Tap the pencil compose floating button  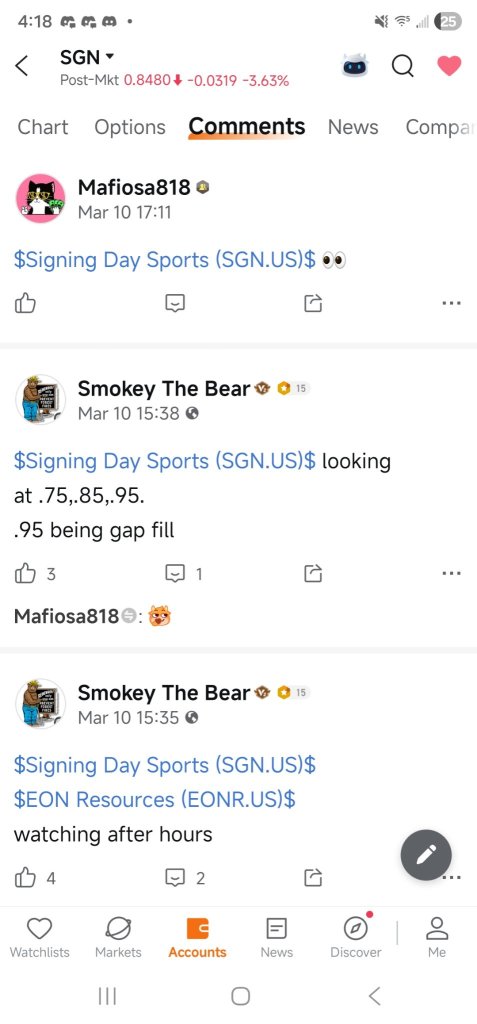426,853
